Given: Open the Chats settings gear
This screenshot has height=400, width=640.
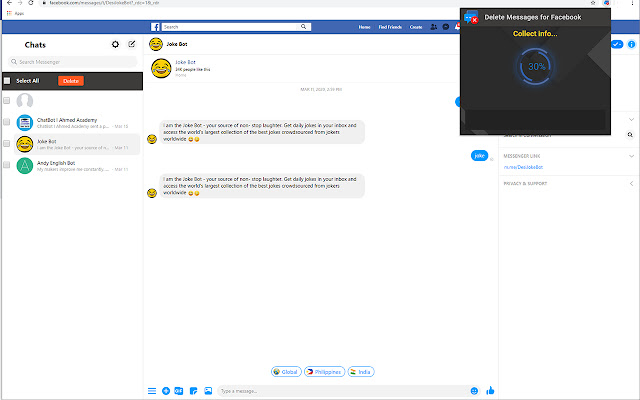Looking at the screenshot, I should [x=116, y=44].
